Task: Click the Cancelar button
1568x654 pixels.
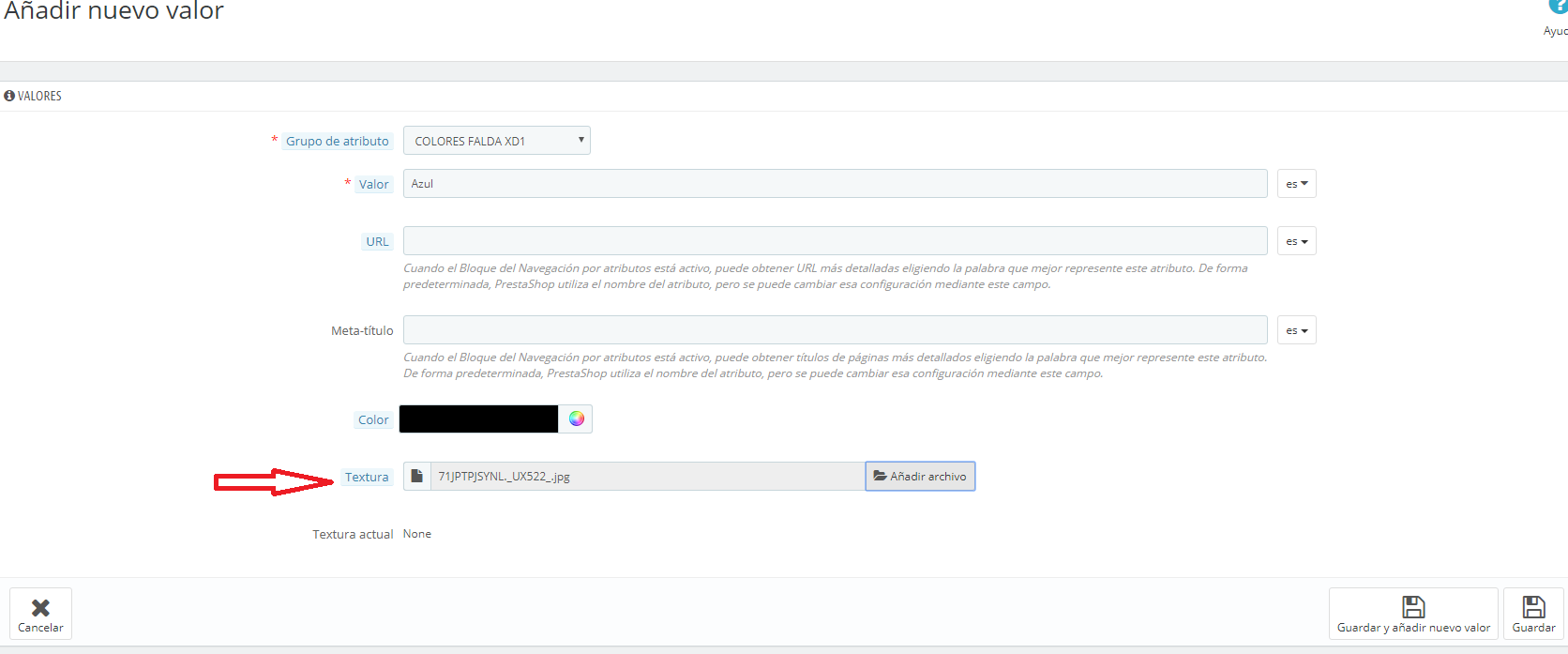Action: point(40,614)
